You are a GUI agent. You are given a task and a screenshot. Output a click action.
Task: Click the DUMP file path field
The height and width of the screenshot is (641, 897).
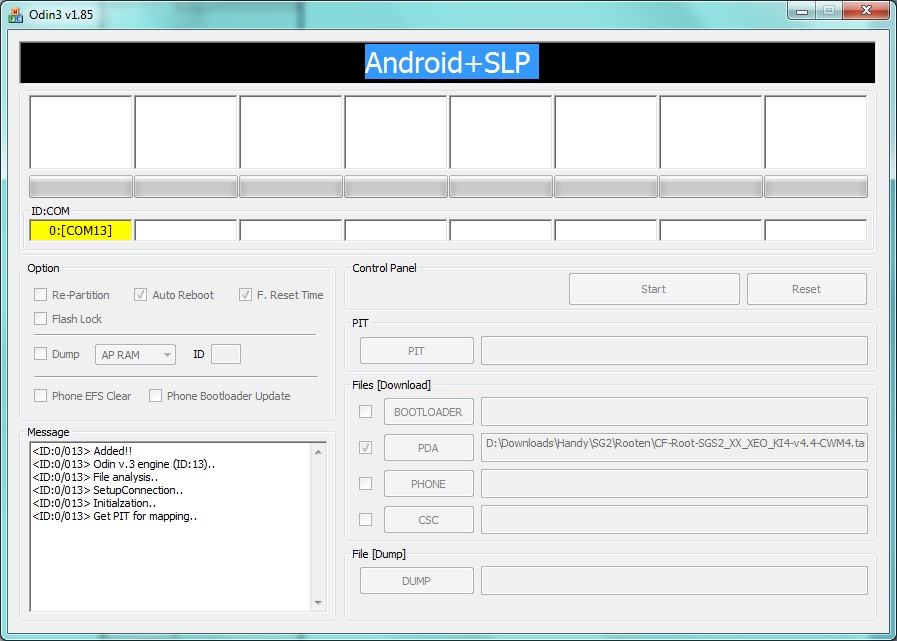click(674, 581)
